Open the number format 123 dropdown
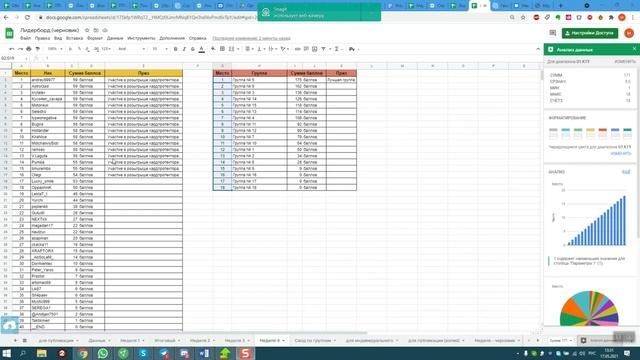This screenshot has width=640, height=360. (106, 49)
